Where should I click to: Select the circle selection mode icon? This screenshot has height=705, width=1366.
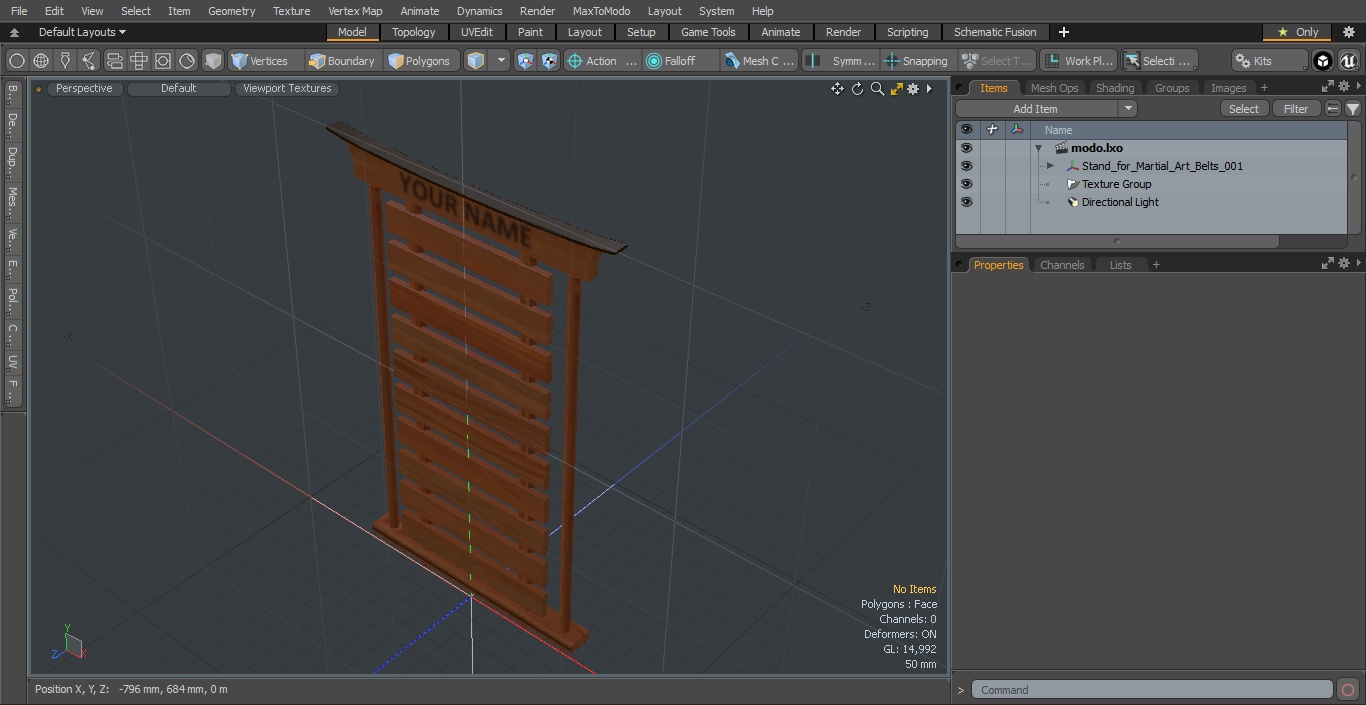(17, 61)
